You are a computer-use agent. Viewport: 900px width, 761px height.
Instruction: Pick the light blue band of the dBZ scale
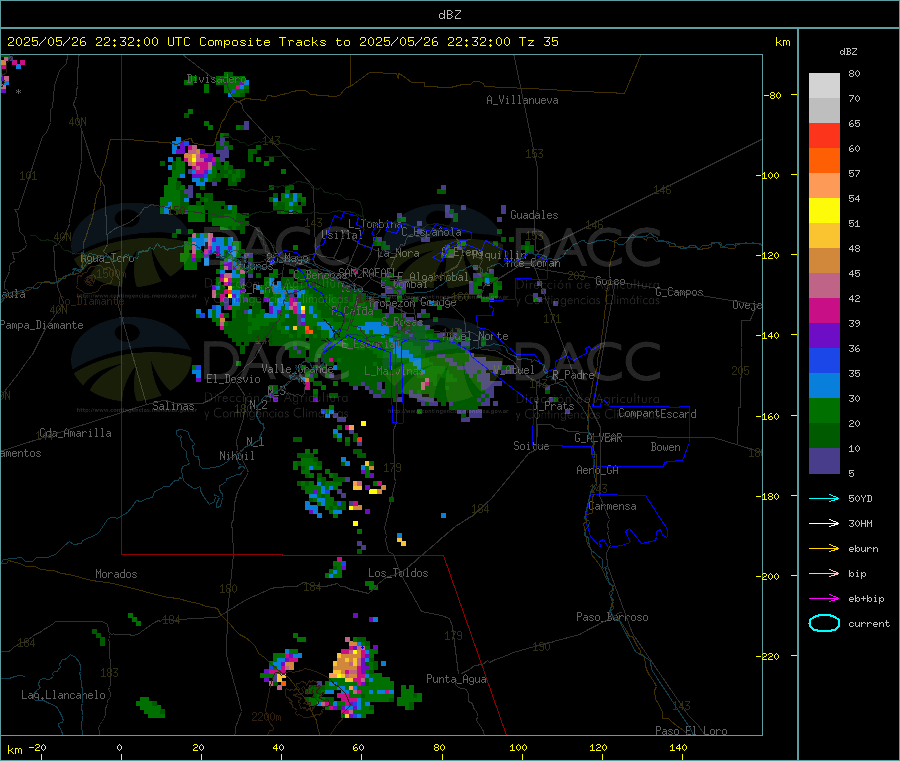[824, 386]
